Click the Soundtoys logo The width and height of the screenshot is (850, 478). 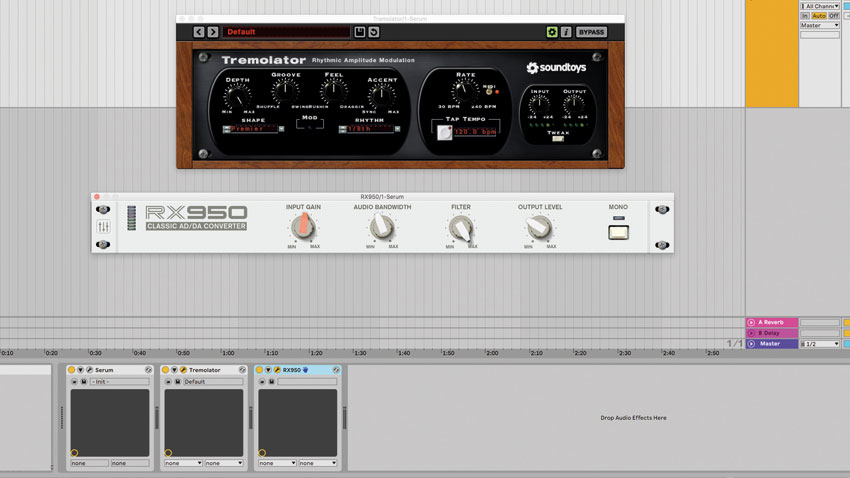pyautogui.click(x=556, y=68)
